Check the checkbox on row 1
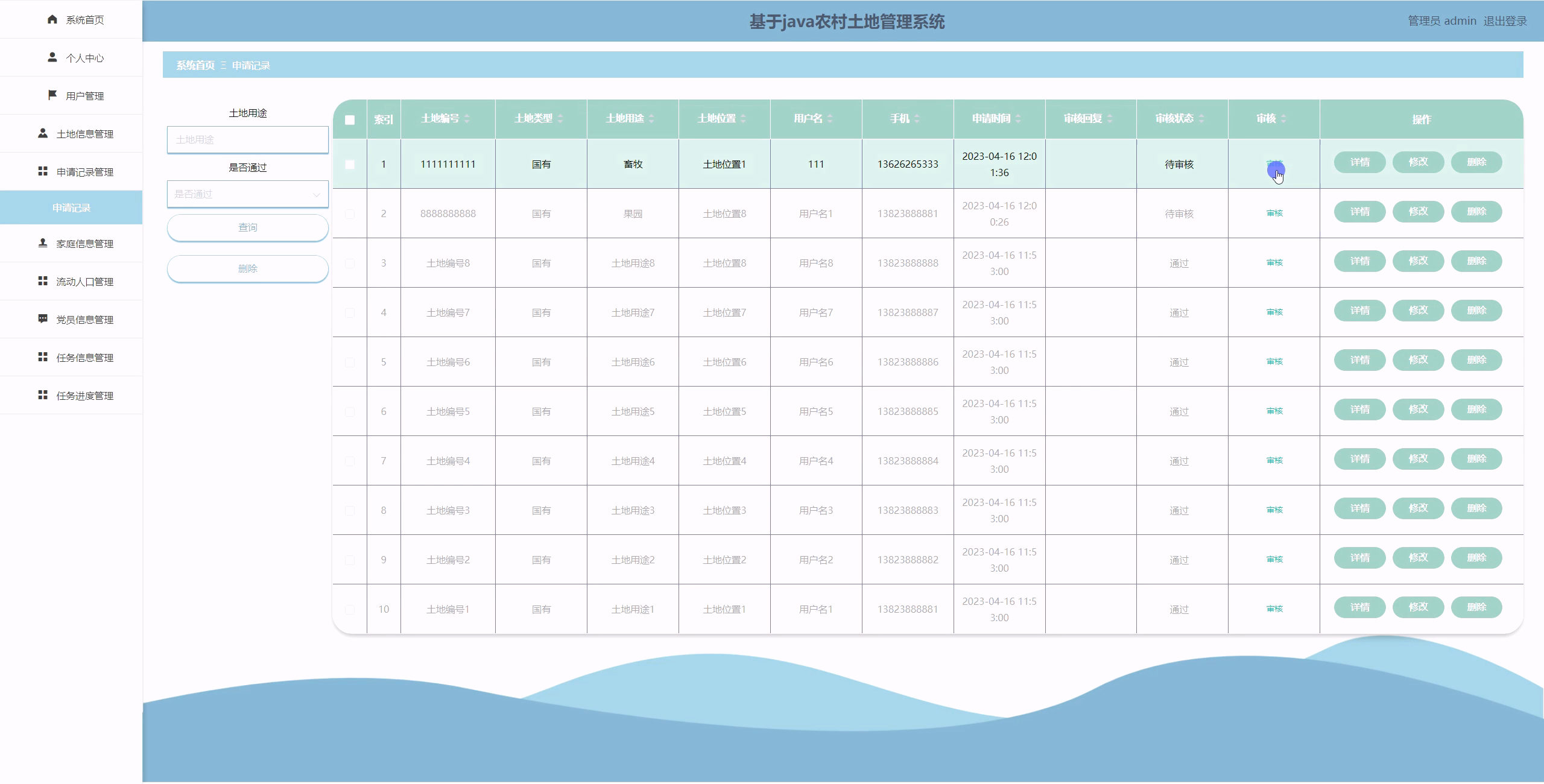This screenshot has width=1544, height=784. 350,163
